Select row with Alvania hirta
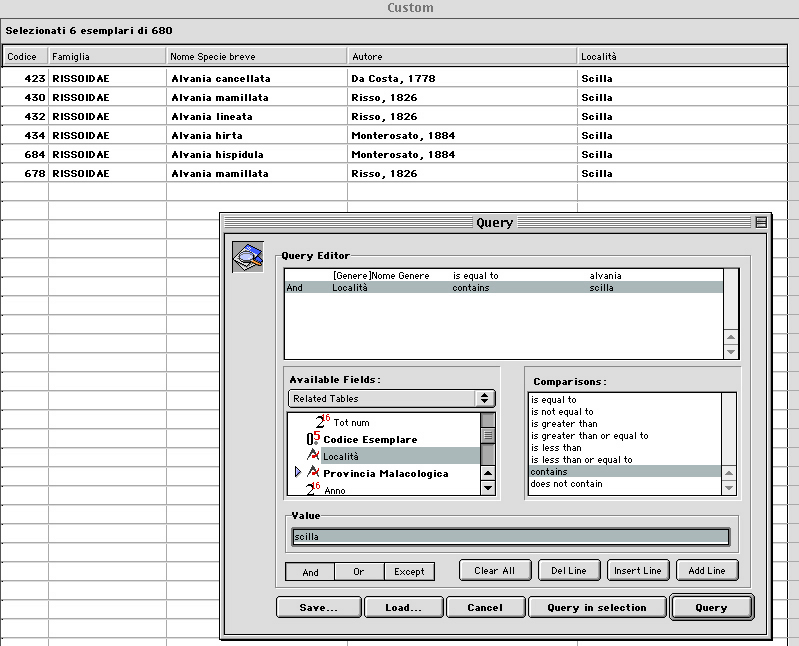The width and height of the screenshot is (799, 646). 394,135
